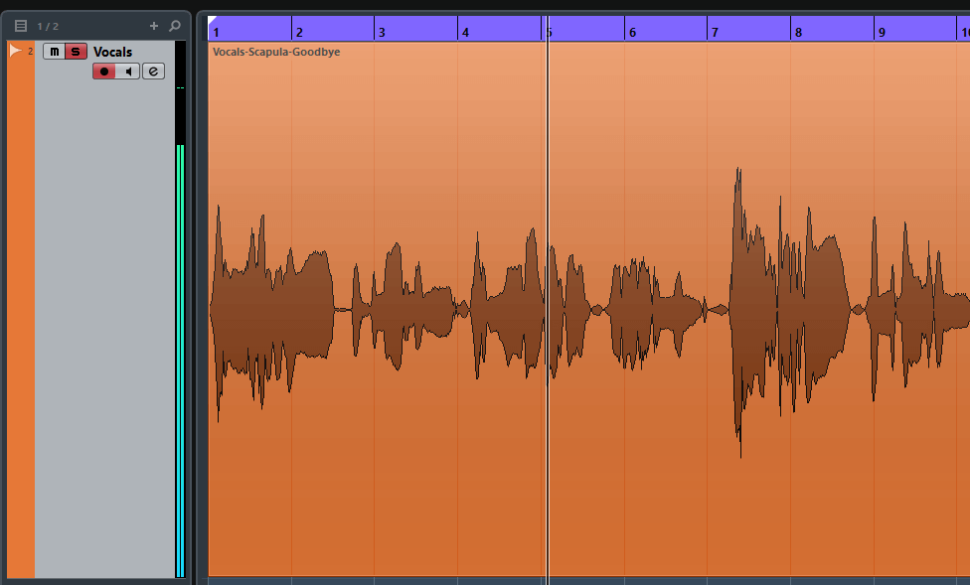Select the Vocals track name
Image resolution: width=970 pixels, height=585 pixels.
coord(112,51)
